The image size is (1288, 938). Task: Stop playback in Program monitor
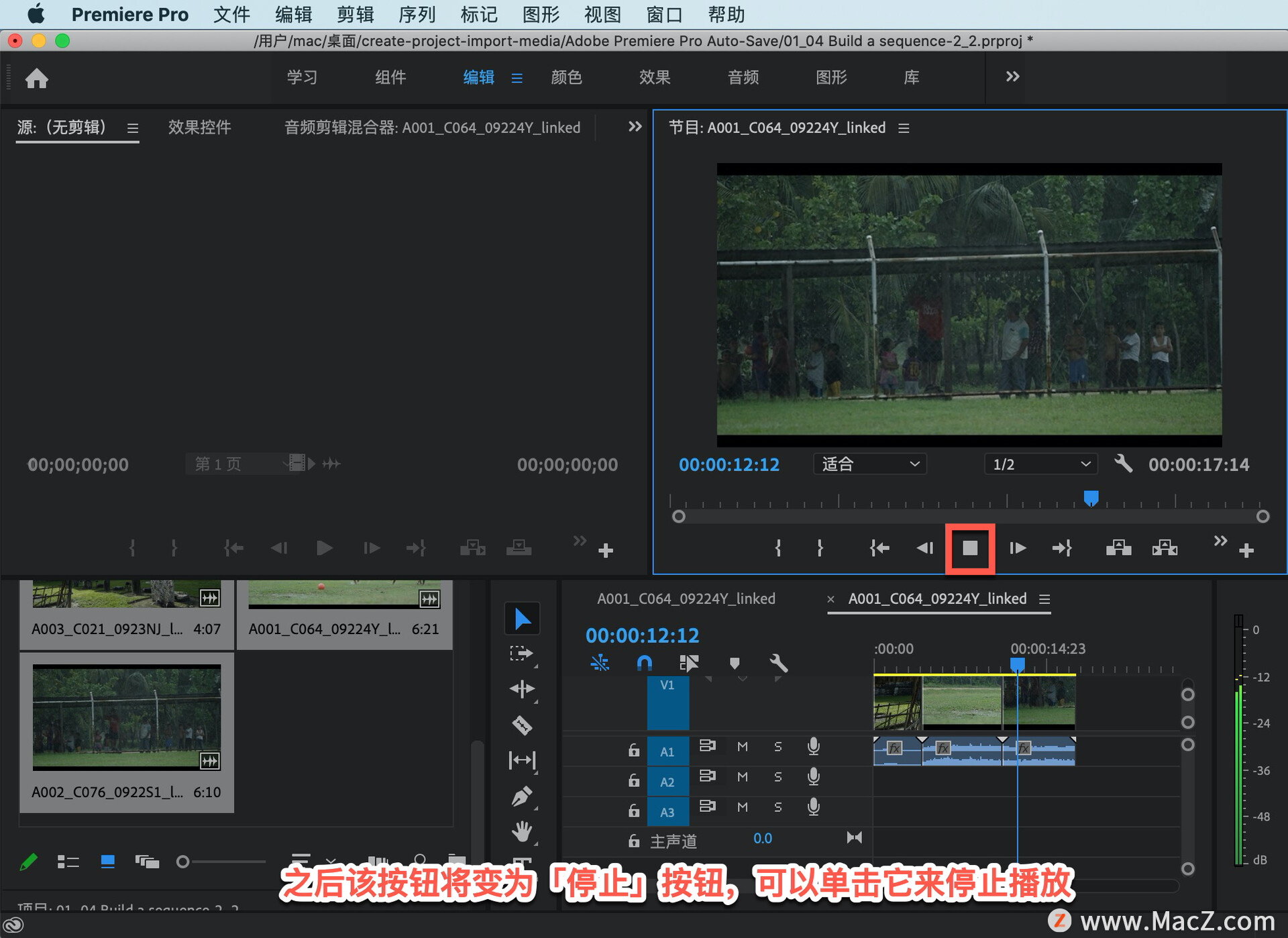(969, 548)
